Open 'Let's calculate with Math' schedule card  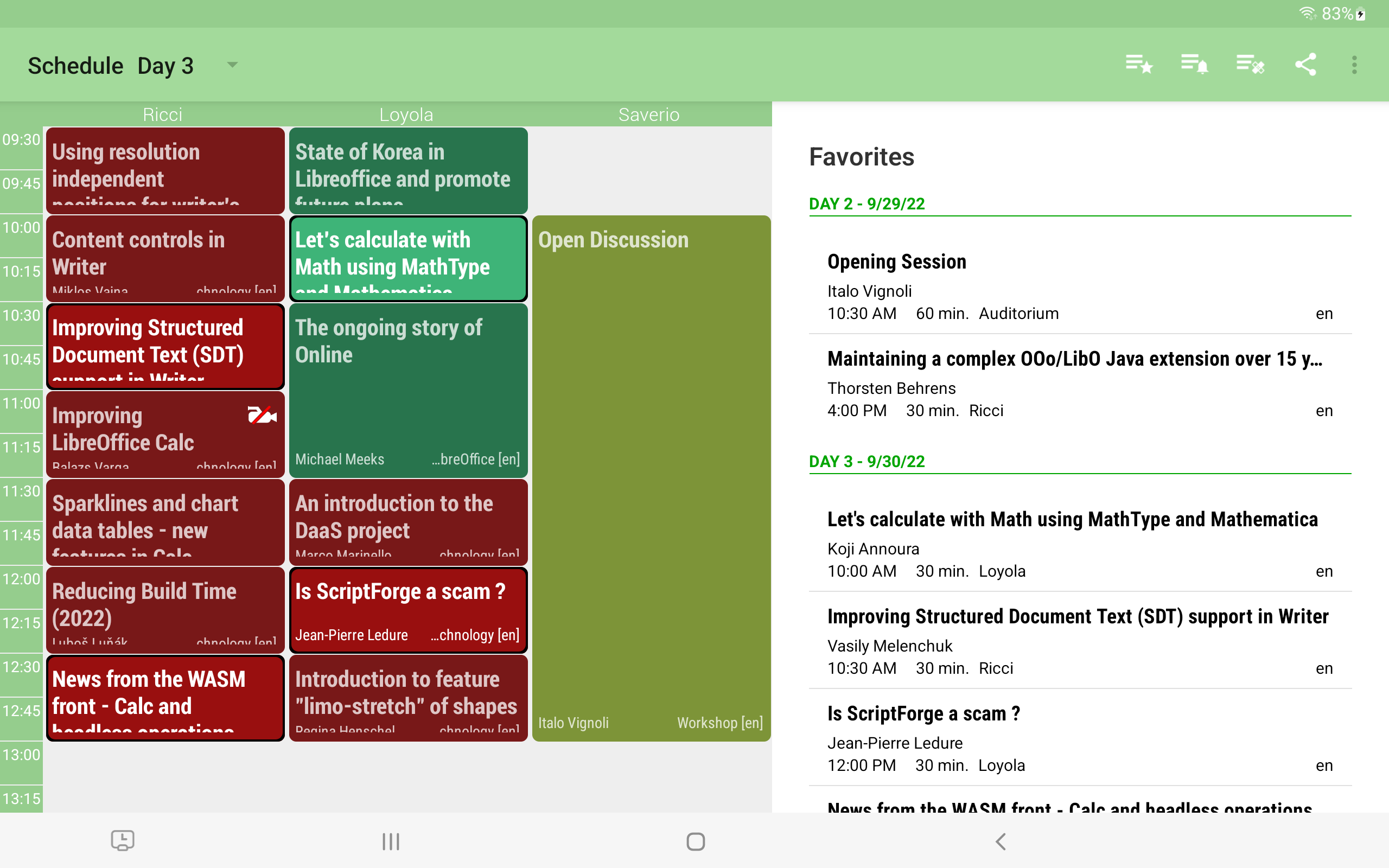pos(408,258)
